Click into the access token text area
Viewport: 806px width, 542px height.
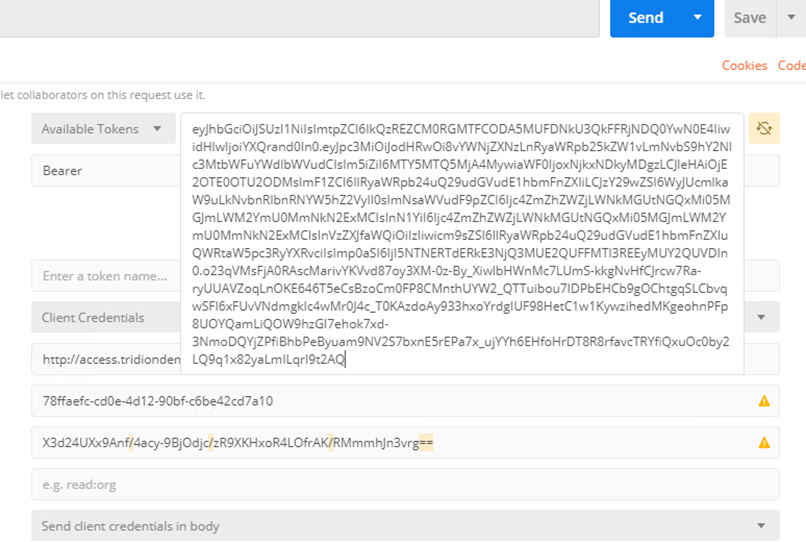[462, 244]
